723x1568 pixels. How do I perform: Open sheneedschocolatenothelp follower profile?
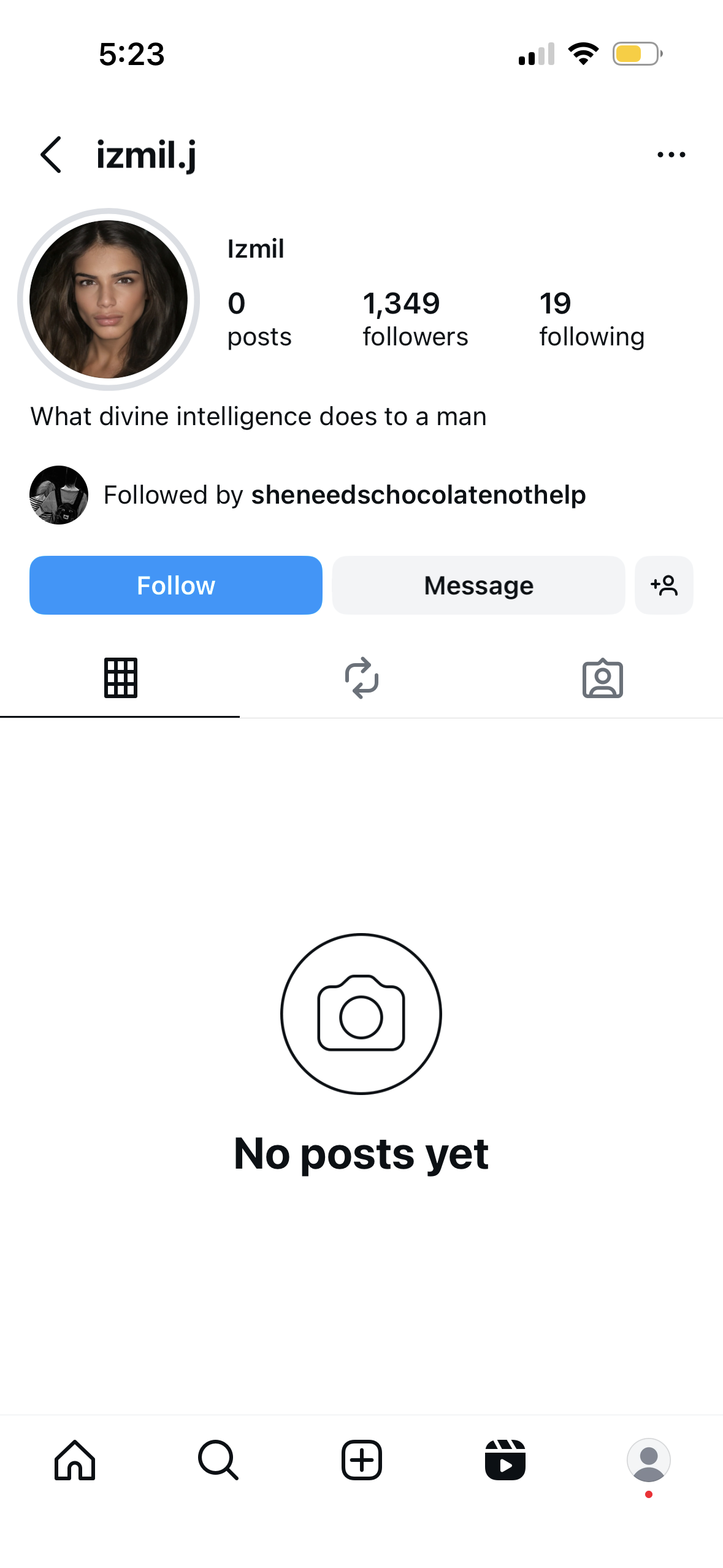pos(418,495)
